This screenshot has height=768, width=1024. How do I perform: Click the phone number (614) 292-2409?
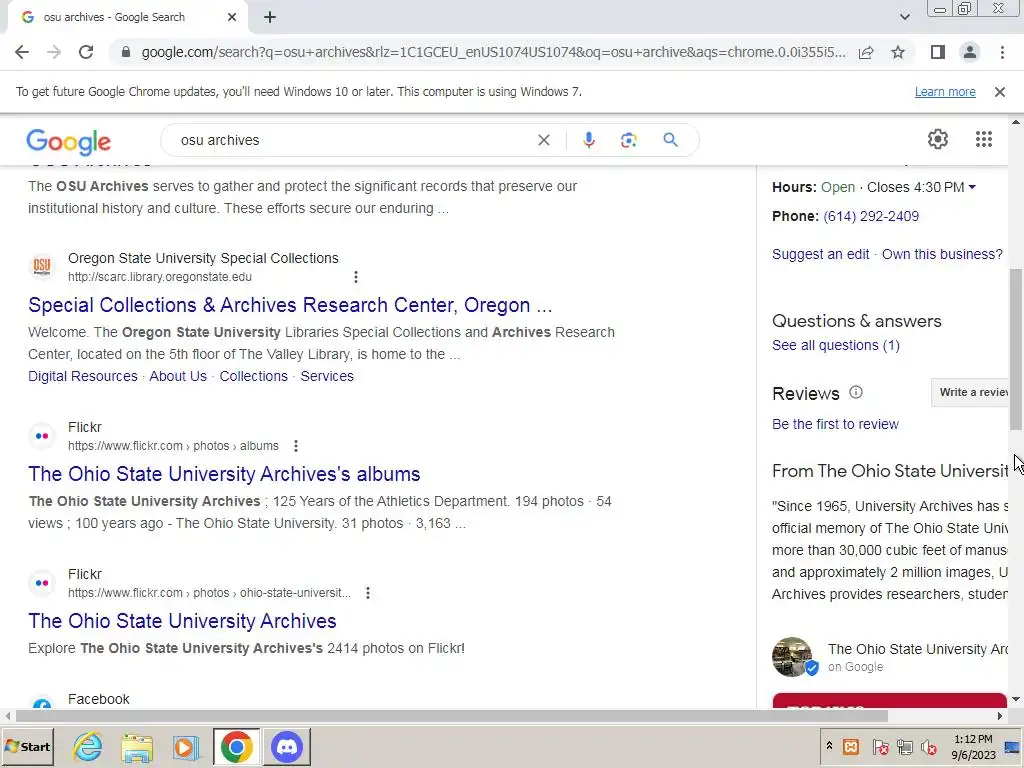[871, 216]
